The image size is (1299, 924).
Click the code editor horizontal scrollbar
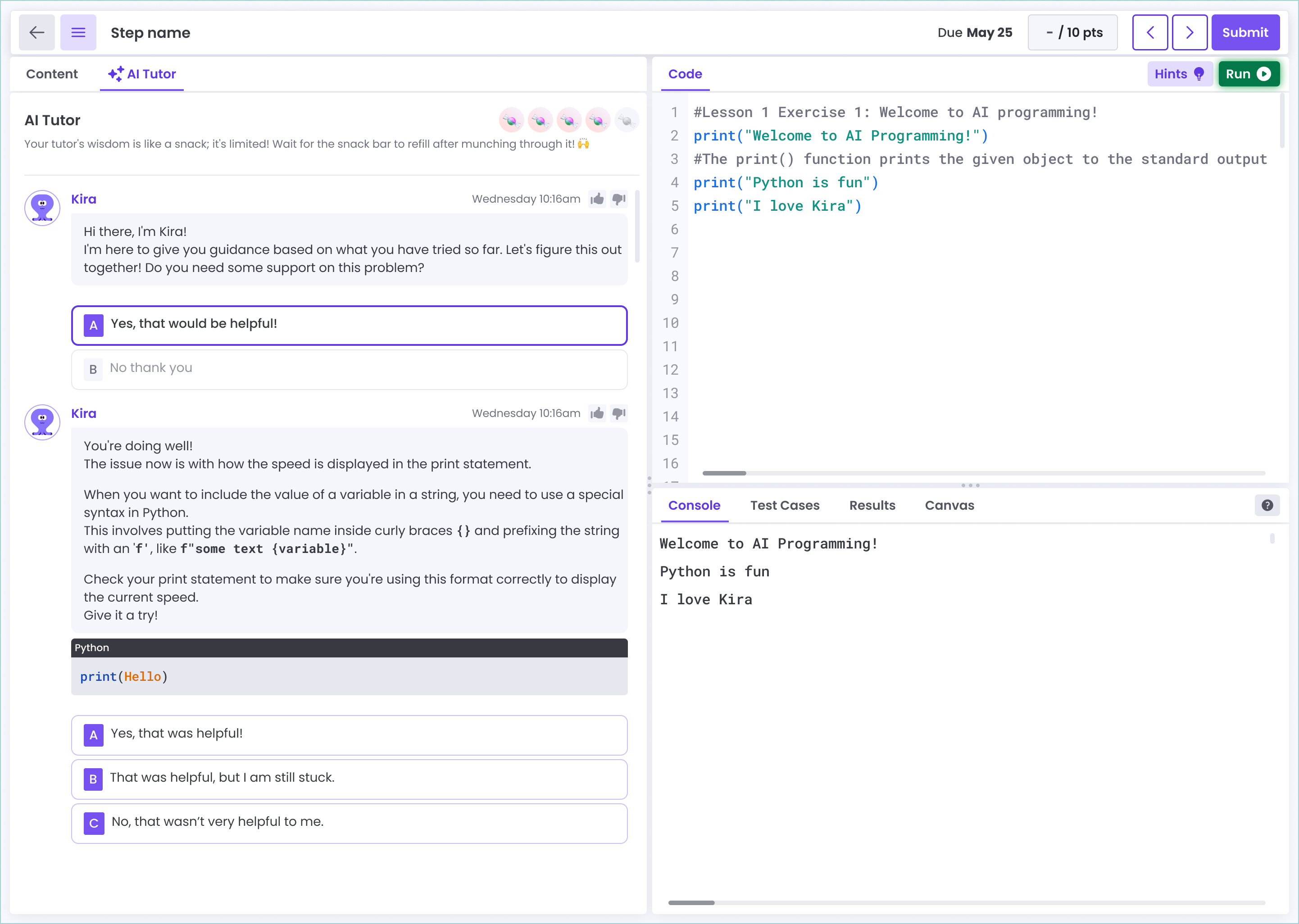724,473
